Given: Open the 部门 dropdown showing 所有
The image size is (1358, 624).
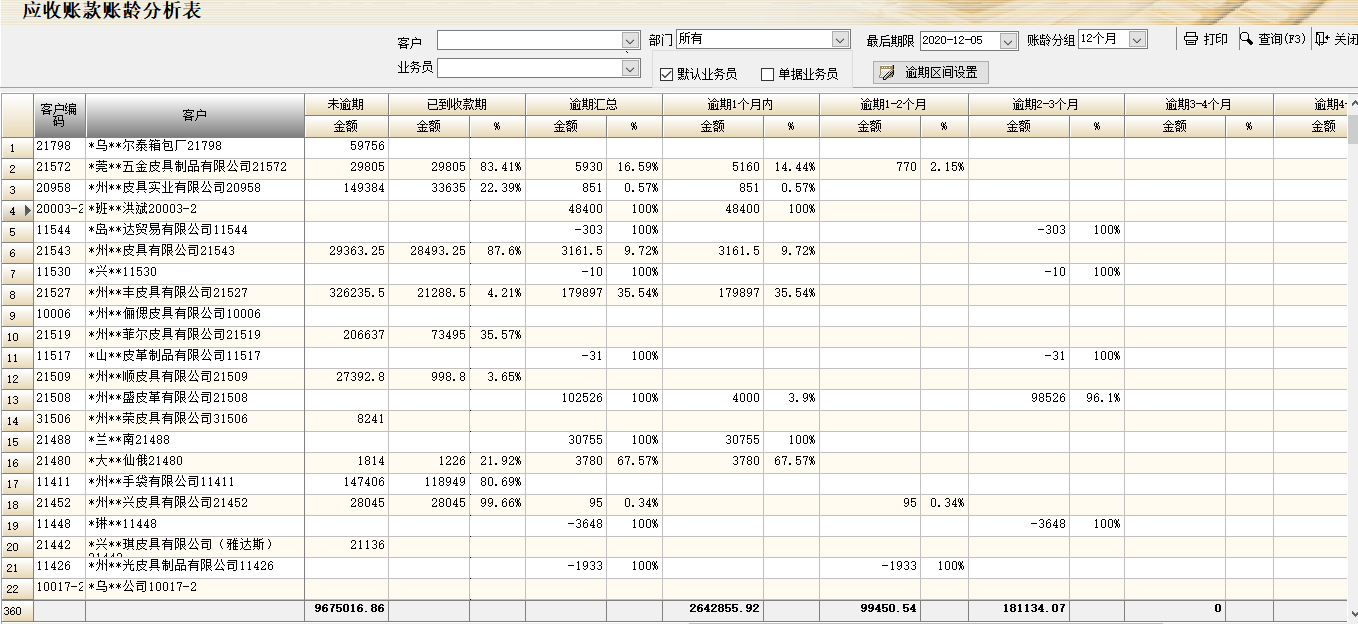Looking at the screenshot, I should click(841, 40).
